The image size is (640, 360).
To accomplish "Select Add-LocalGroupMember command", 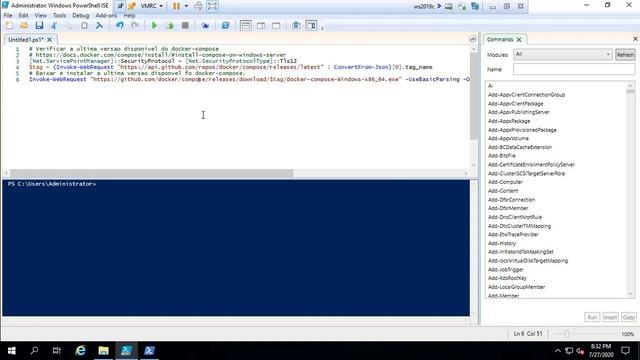I will [x=516, y=287].
